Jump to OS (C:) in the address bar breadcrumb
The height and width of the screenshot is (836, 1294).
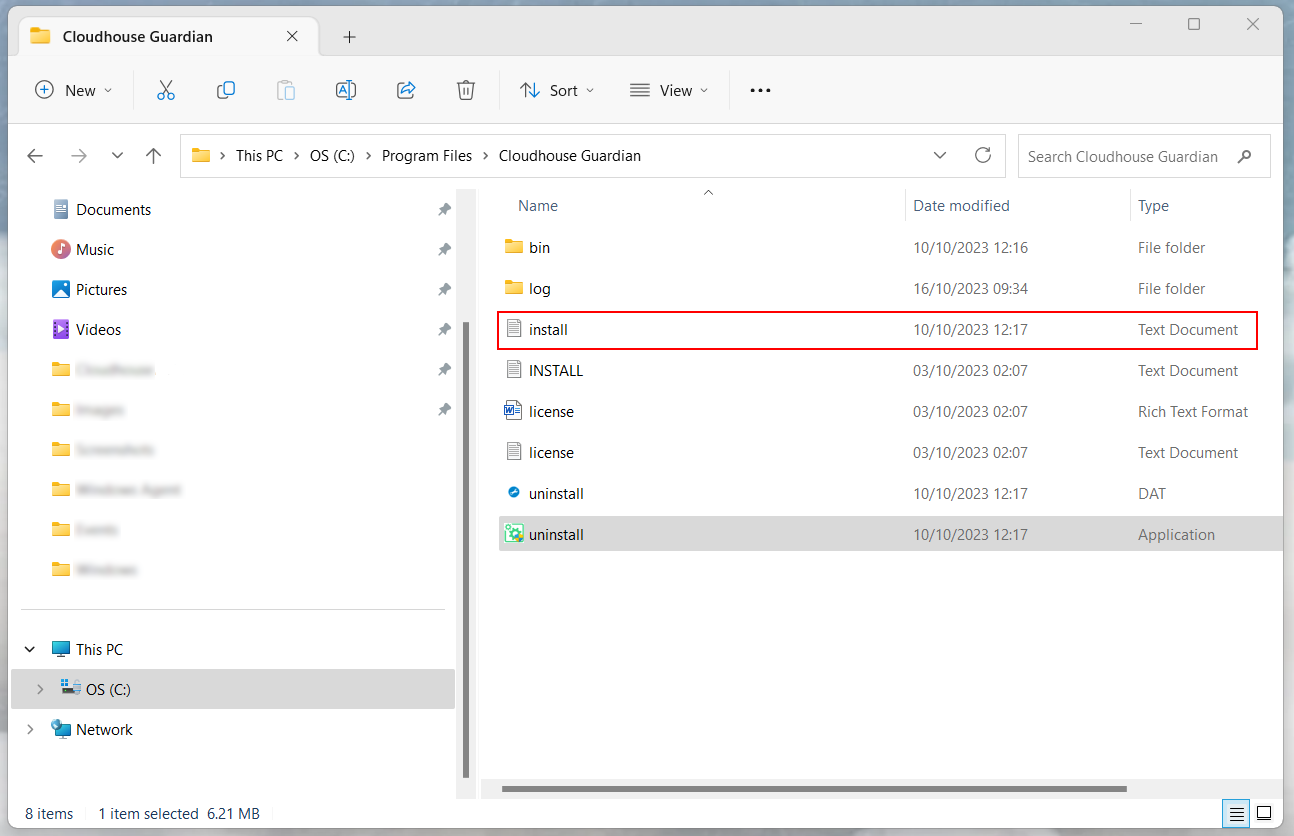pos(332,156)
